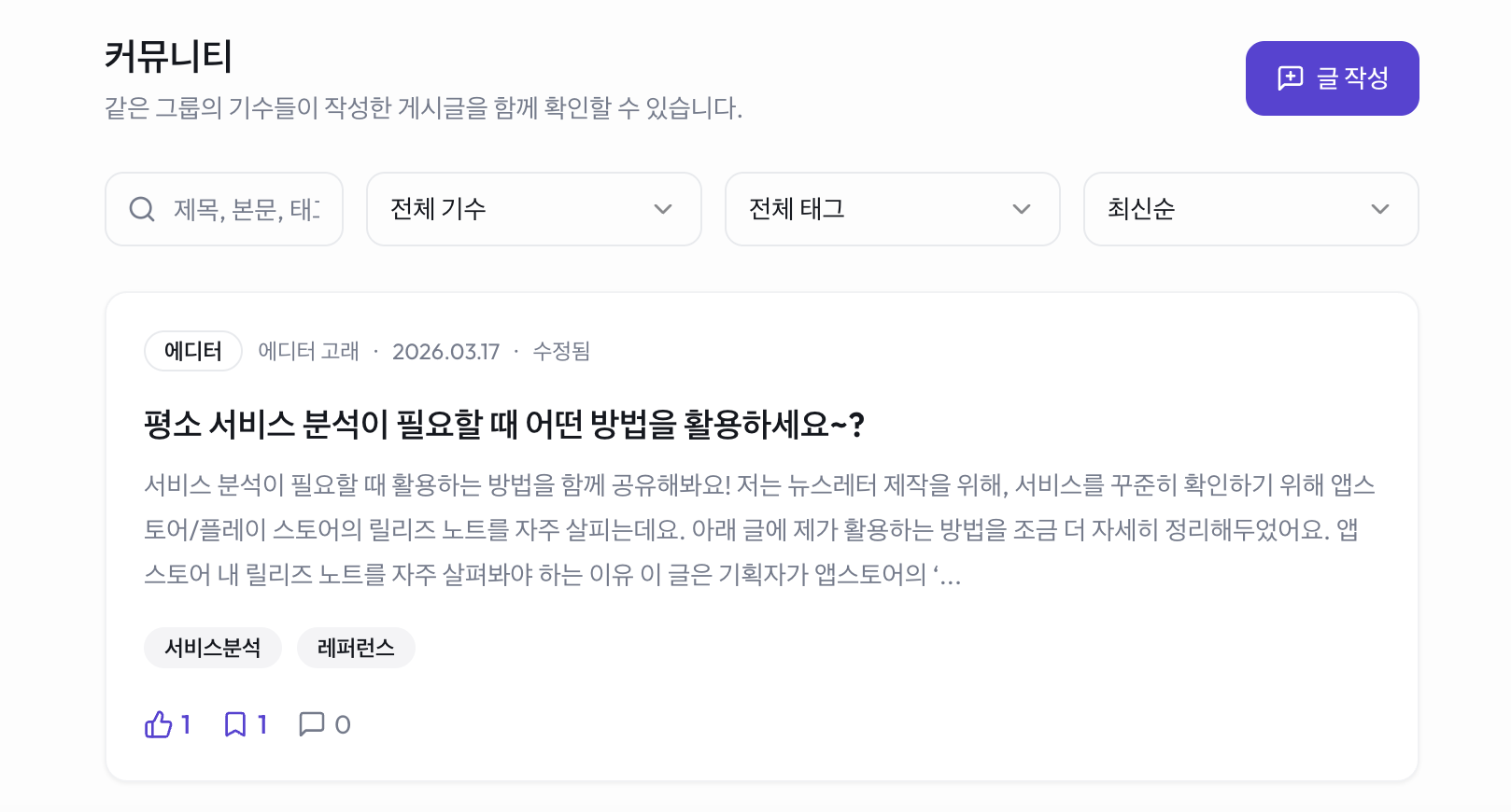Toggle the bookmark icon on the post
Screen dimensions: 1511x812
point(235,724)
